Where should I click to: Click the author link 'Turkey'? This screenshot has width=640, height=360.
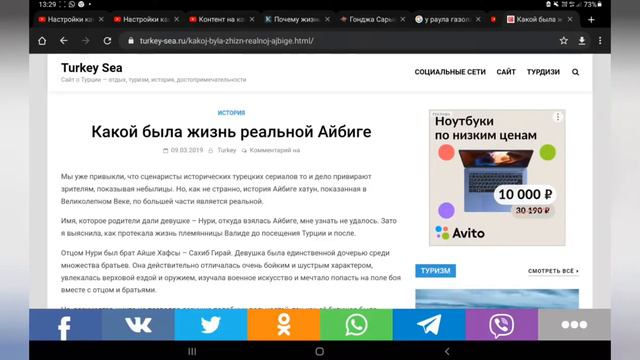[227, 150]
